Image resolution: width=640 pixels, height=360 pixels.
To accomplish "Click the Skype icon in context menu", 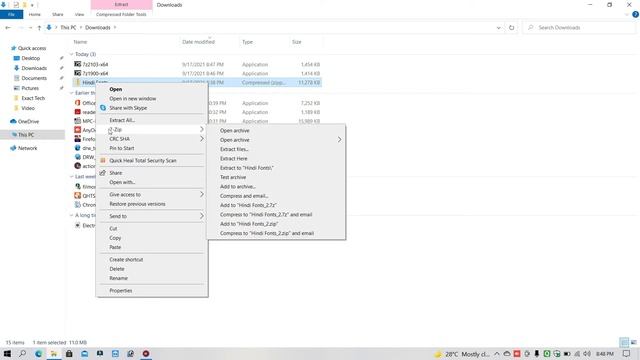I will (103, 108).
